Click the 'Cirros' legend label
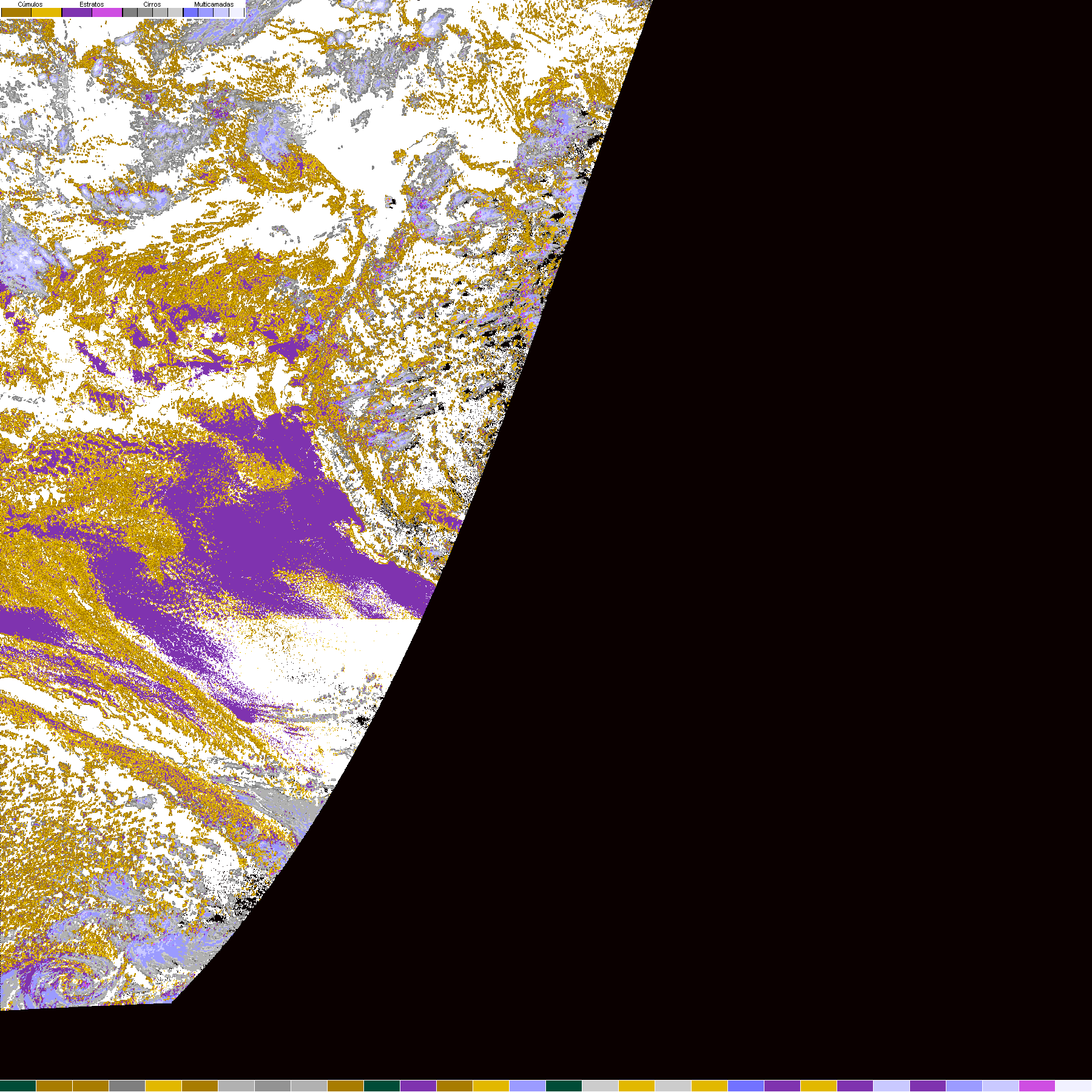Screen dimensions: 1092x1092 (x=152, y=4)
